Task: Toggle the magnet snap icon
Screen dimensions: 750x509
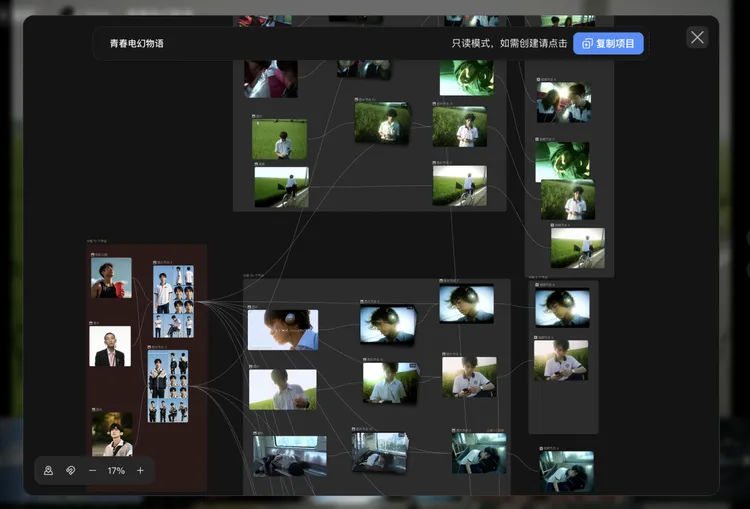Action: 71,470
